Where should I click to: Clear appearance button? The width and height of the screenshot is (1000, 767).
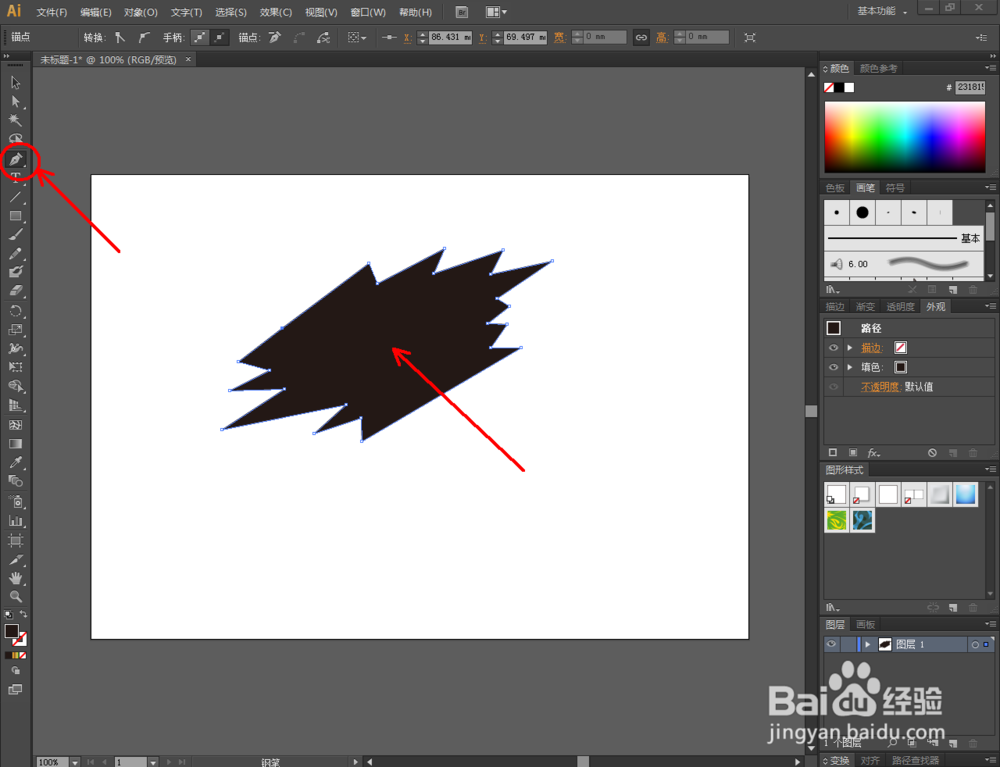click(x=932, y=453)
